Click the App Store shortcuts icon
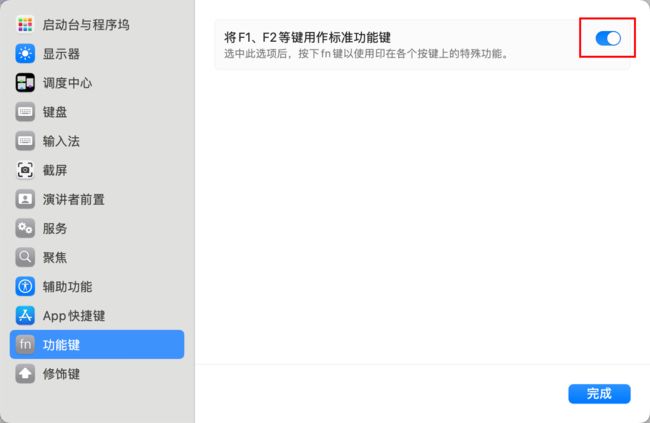650x423 pixels. click(x=25, y=316)
